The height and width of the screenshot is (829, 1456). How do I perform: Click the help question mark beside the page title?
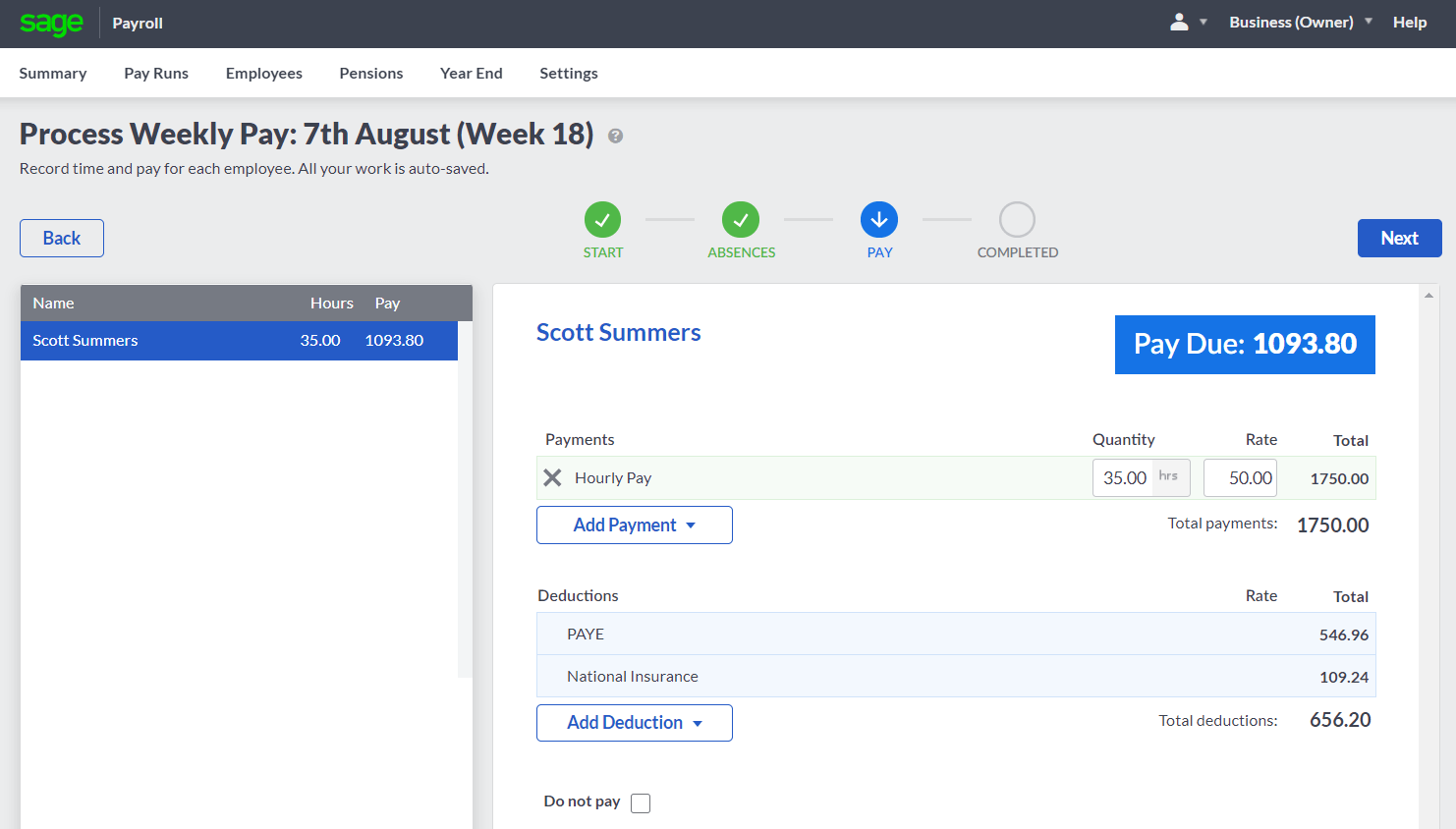coord(615,136)
